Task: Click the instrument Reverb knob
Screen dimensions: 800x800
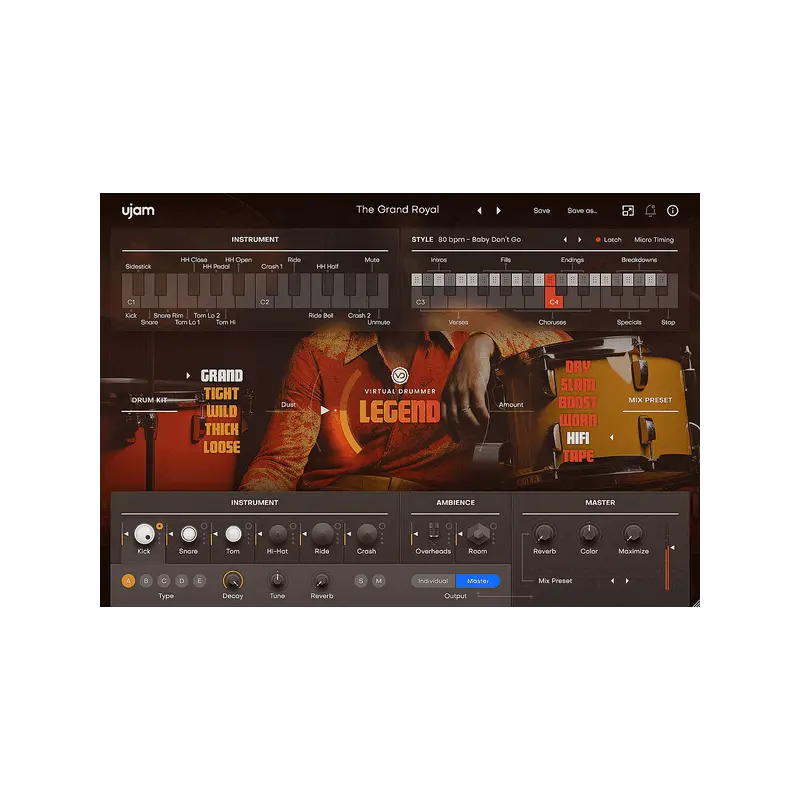Action: 322,581
